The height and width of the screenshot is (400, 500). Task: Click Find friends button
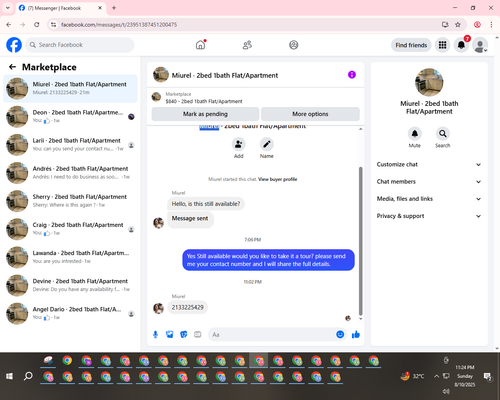(411, 45)
